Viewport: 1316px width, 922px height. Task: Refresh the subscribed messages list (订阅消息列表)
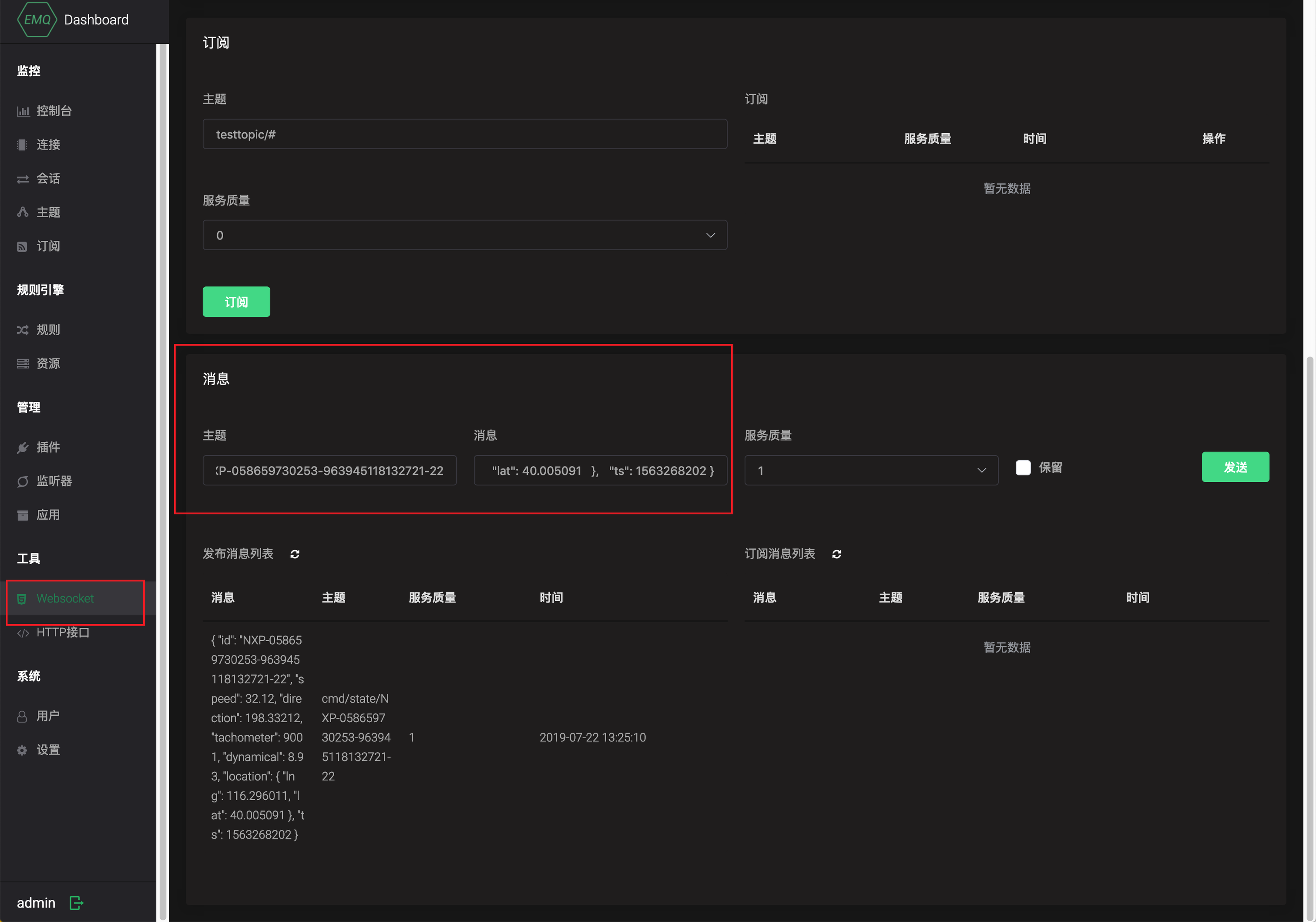[836, 554]
